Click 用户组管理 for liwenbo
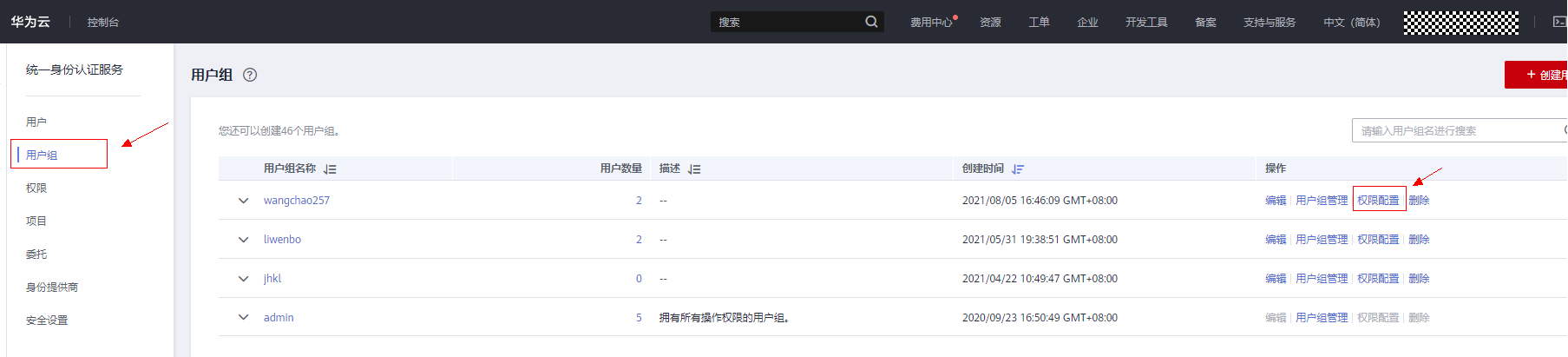 click(x=1322, y=240)
